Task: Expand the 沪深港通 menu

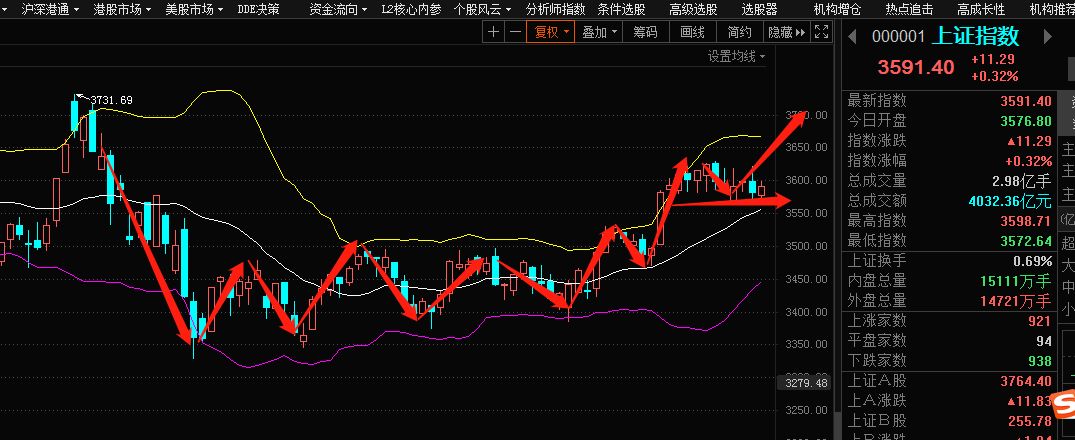Action: (50, 9)
